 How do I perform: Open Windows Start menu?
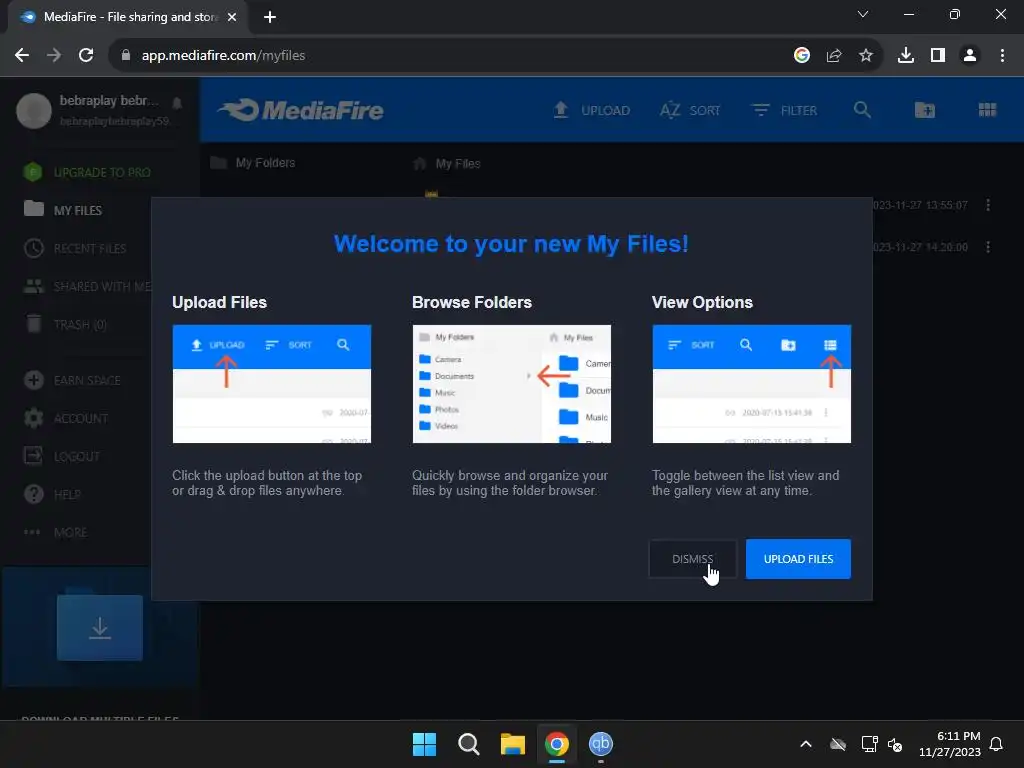(424, 744)
